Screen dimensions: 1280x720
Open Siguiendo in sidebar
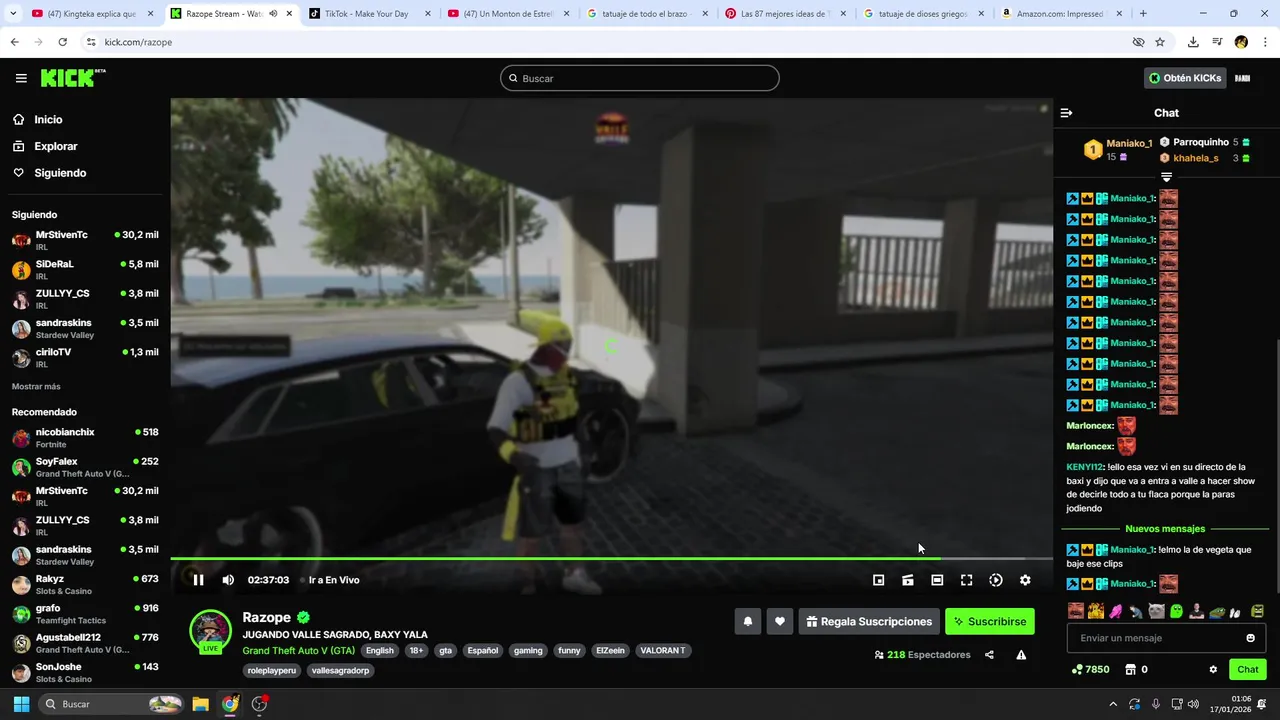tap(60, 173)
